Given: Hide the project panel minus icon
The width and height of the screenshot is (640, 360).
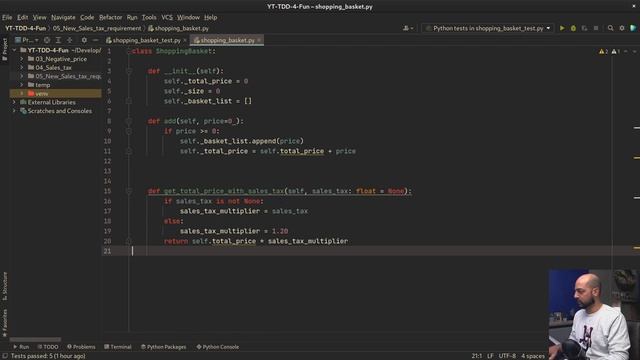Looking at the screenshot, I should [x=96, y=40].
